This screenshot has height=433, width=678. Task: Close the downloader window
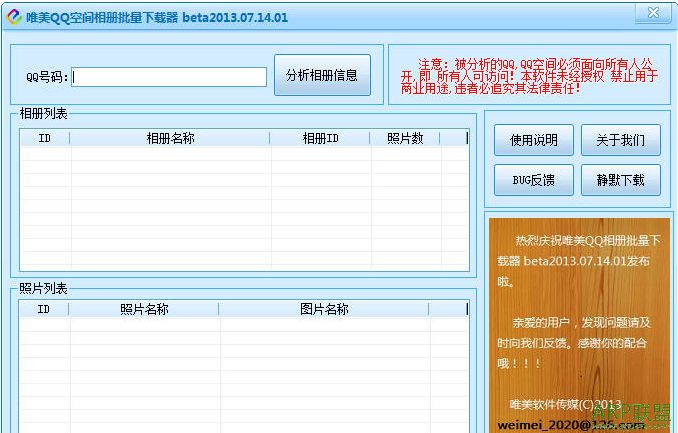tap(653, 13)
